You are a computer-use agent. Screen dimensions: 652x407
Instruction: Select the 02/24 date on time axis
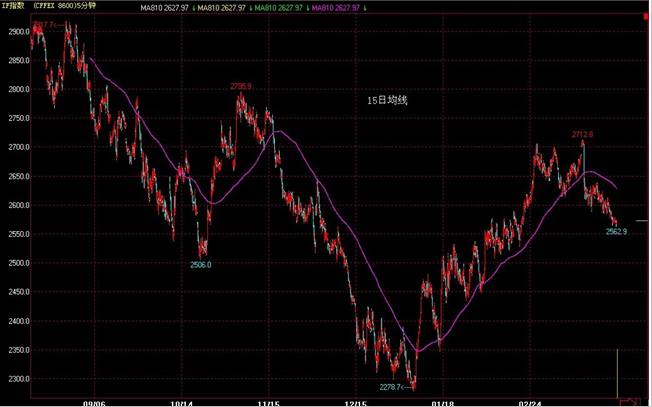pos(529,401)
